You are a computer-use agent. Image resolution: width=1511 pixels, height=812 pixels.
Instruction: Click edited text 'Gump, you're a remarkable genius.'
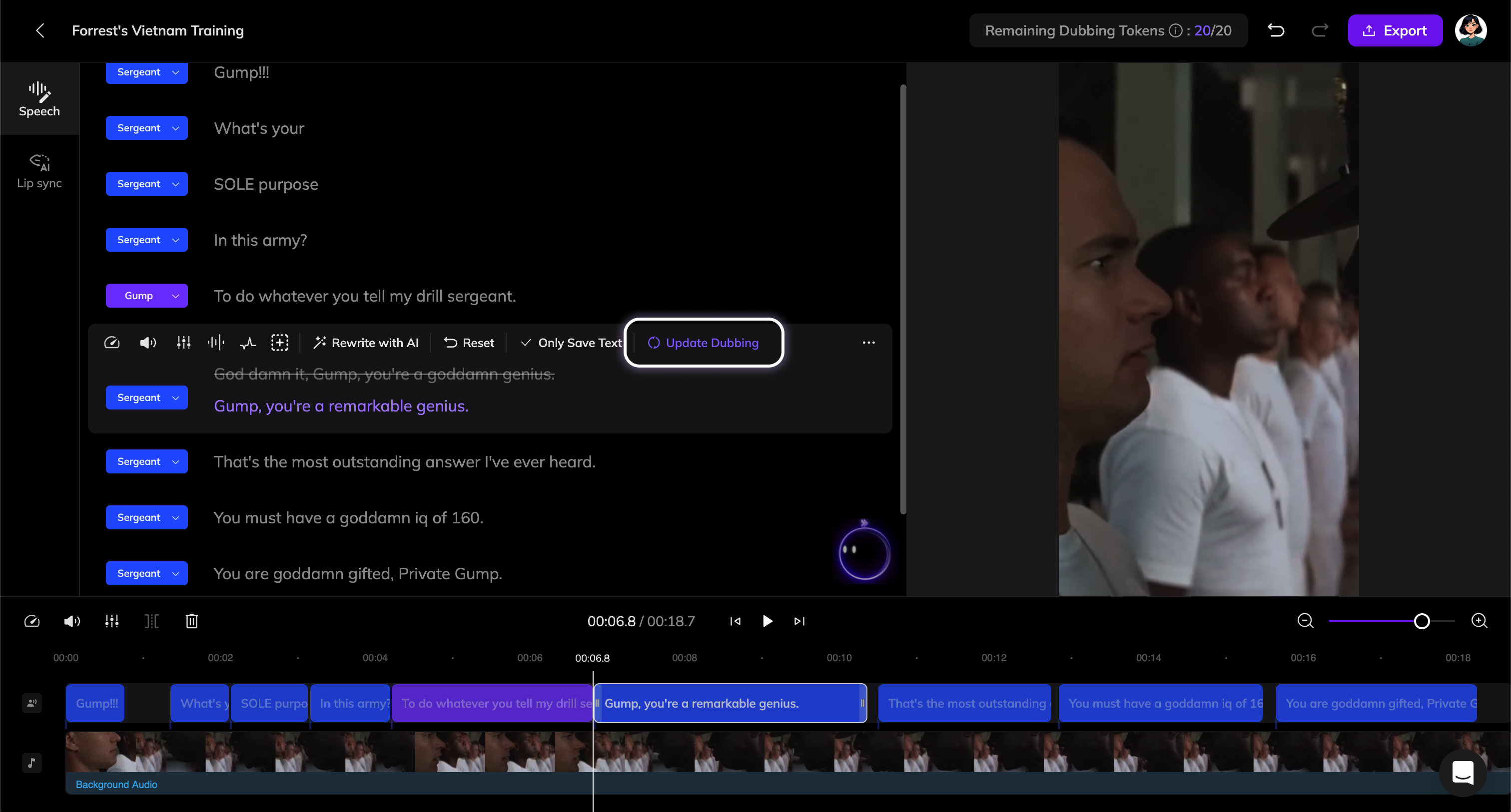(x=341, y=406)
